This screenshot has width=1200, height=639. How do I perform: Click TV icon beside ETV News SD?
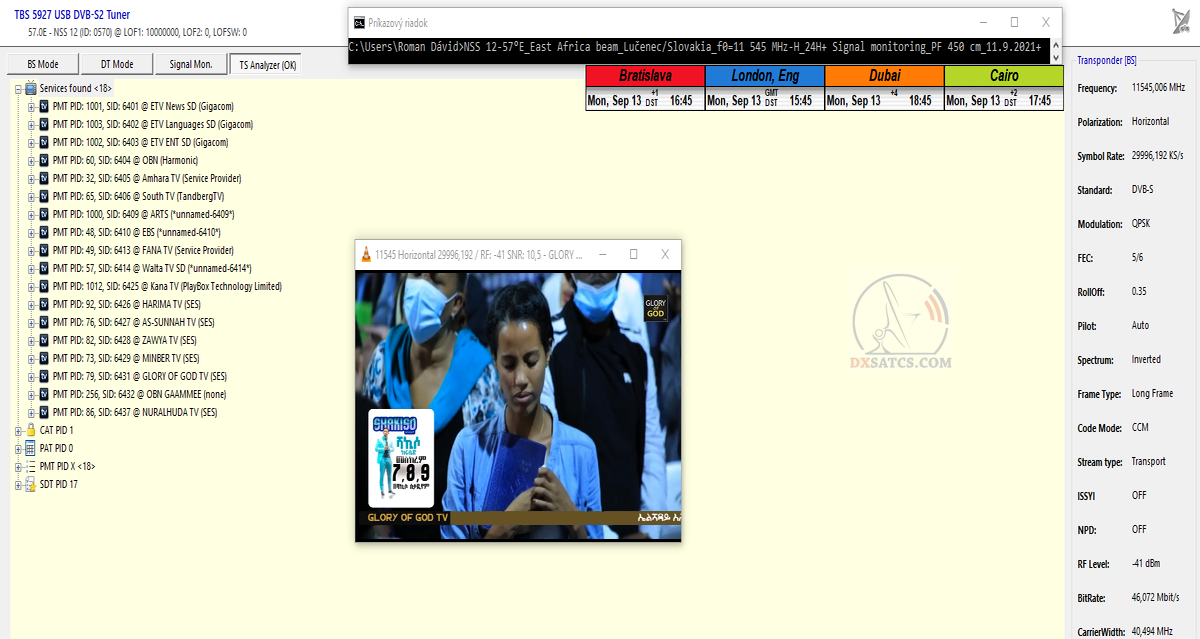tap(44, 106)
